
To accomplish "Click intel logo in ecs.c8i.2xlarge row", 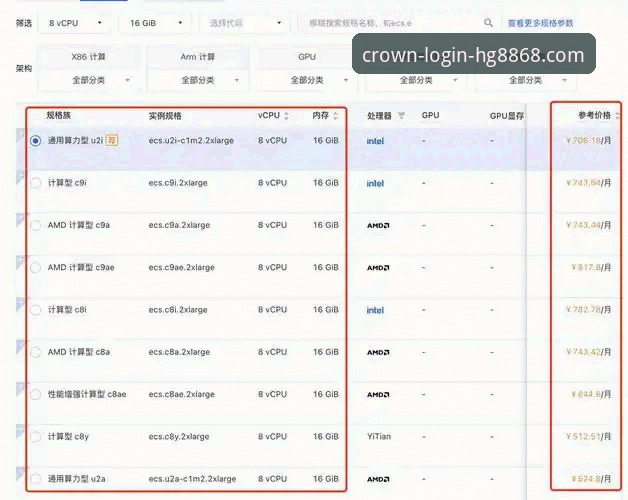I will 375,310.
